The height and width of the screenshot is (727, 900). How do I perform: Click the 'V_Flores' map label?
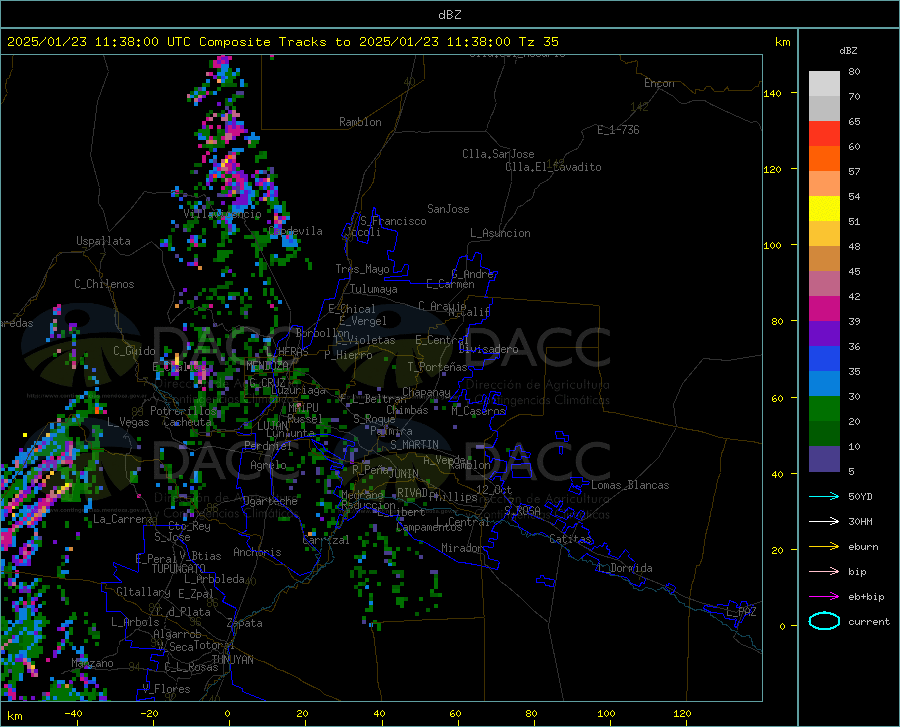166,689
